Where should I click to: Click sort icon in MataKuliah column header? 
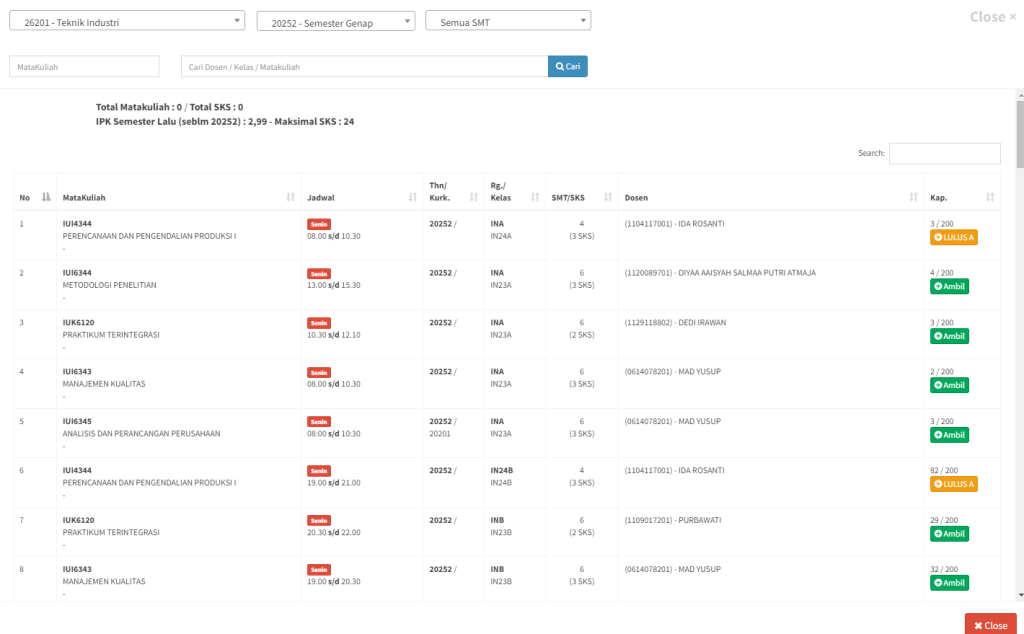tap(291, 197)
